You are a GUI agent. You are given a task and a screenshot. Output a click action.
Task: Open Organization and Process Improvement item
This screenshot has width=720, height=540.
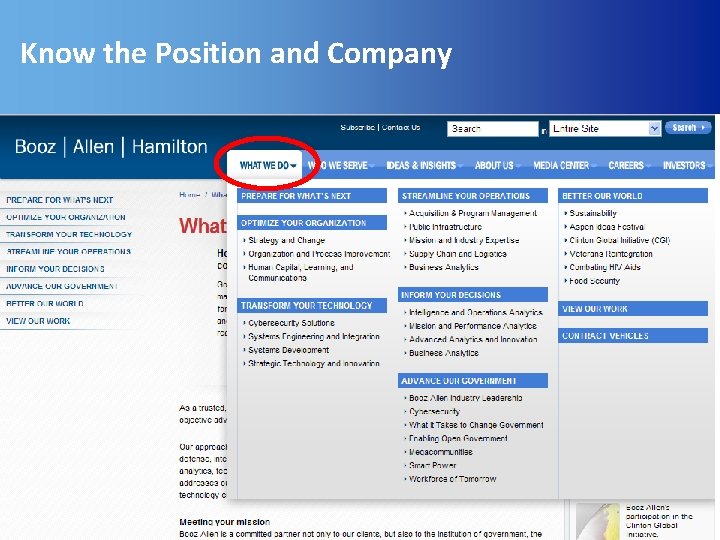click(x=319, y=254)
